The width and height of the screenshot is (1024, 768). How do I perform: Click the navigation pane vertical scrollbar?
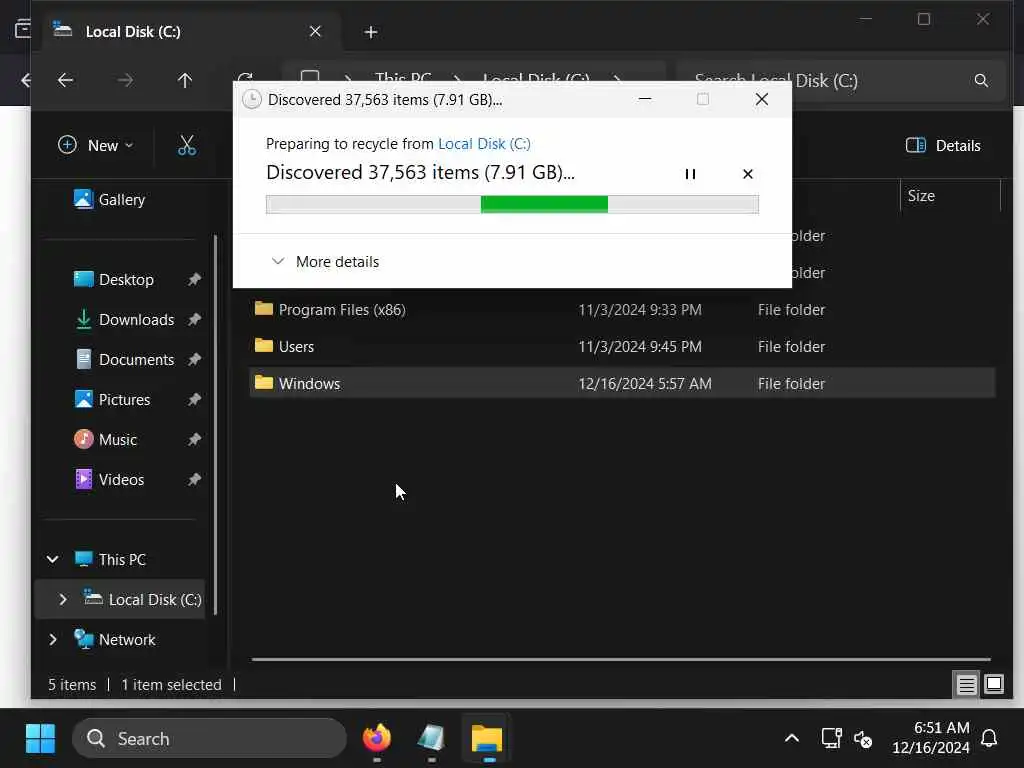(215, 424)
